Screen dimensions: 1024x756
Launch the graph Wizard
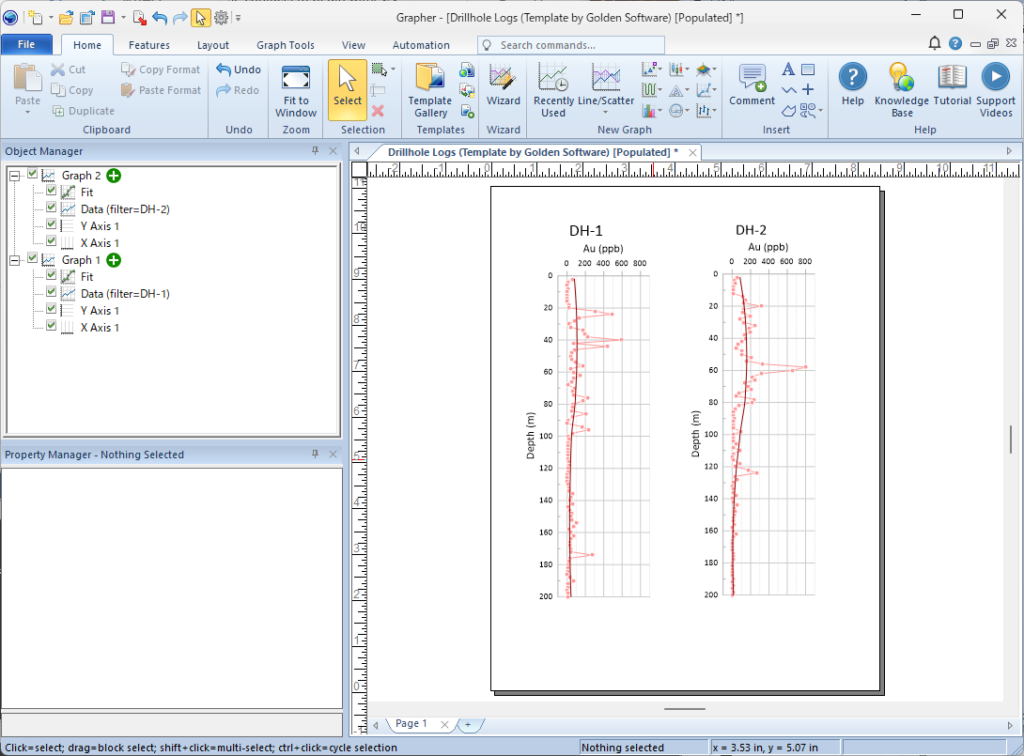click(503, 88)
